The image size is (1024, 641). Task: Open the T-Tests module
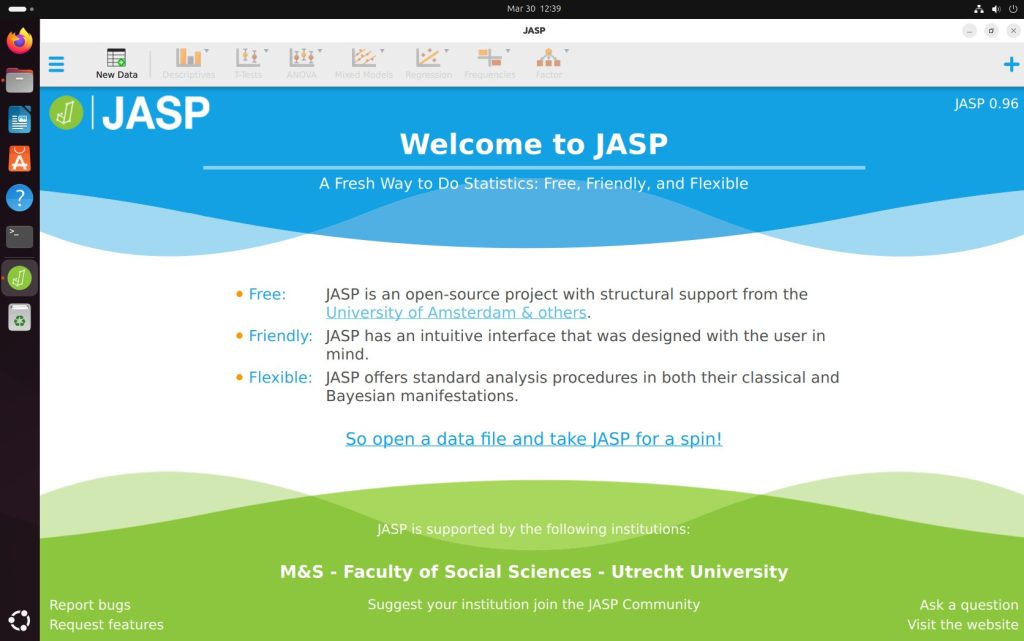pos(248,64)
